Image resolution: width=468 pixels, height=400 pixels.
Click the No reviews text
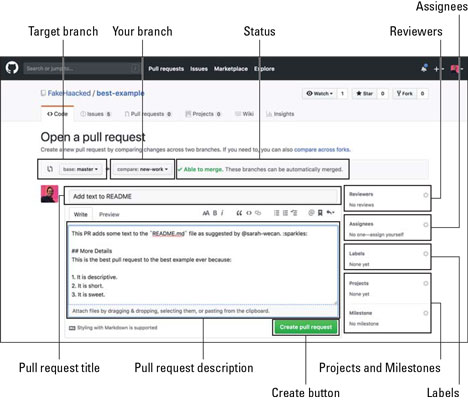coord(361,205)
